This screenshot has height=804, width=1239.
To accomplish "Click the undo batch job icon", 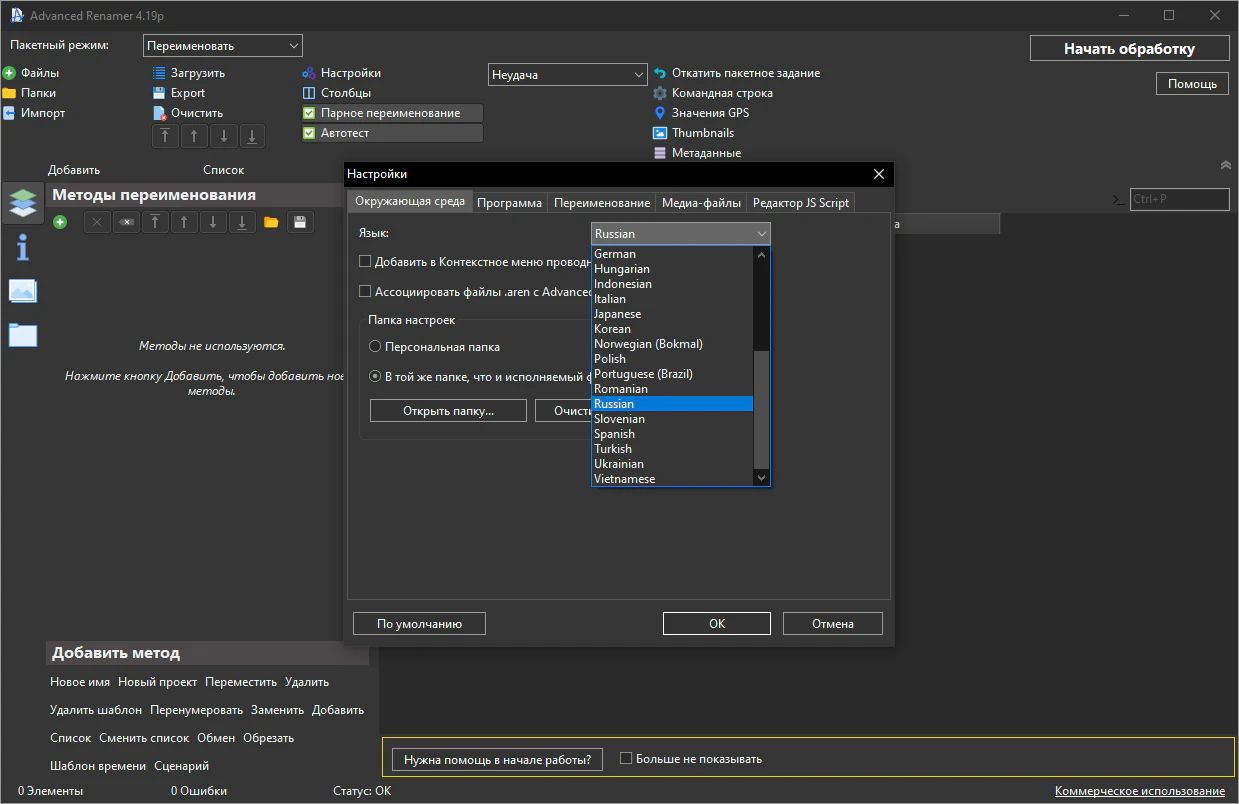I will point(660,73).
